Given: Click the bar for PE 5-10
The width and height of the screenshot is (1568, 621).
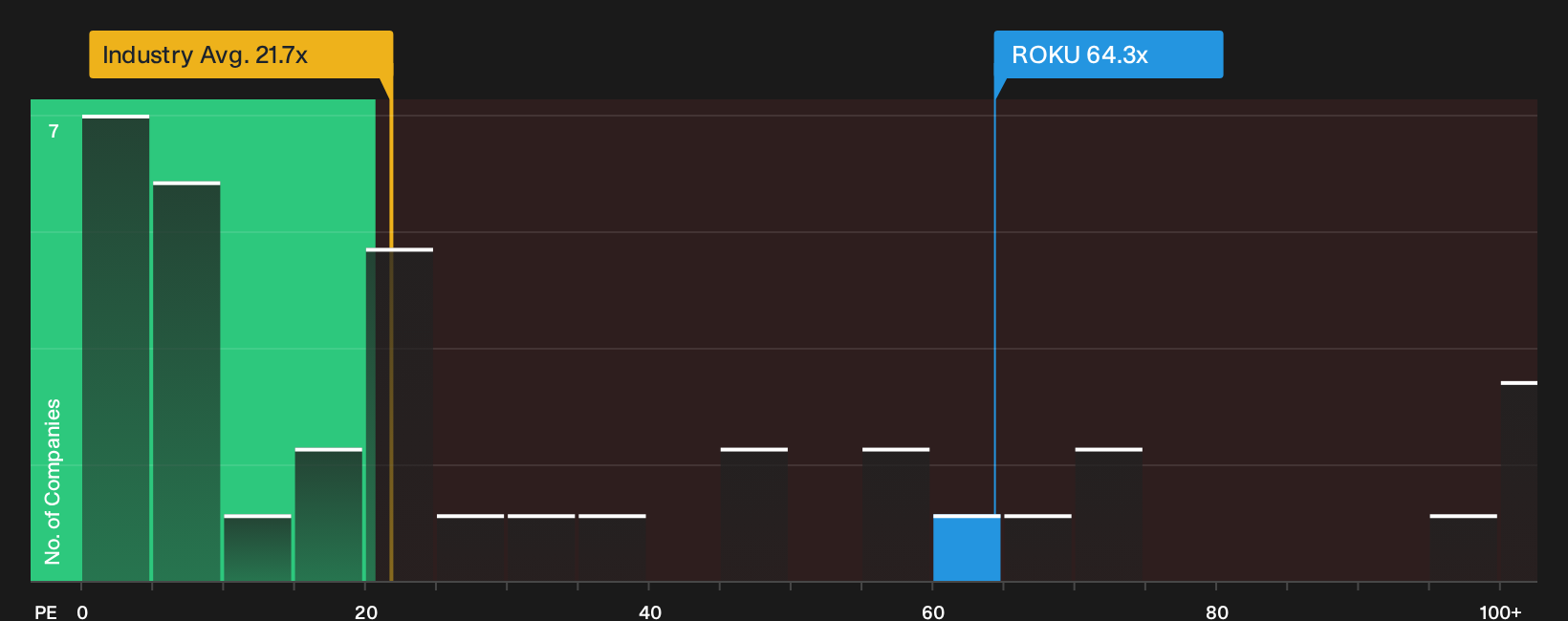Looking at the screenshot, I should point(186,382).
